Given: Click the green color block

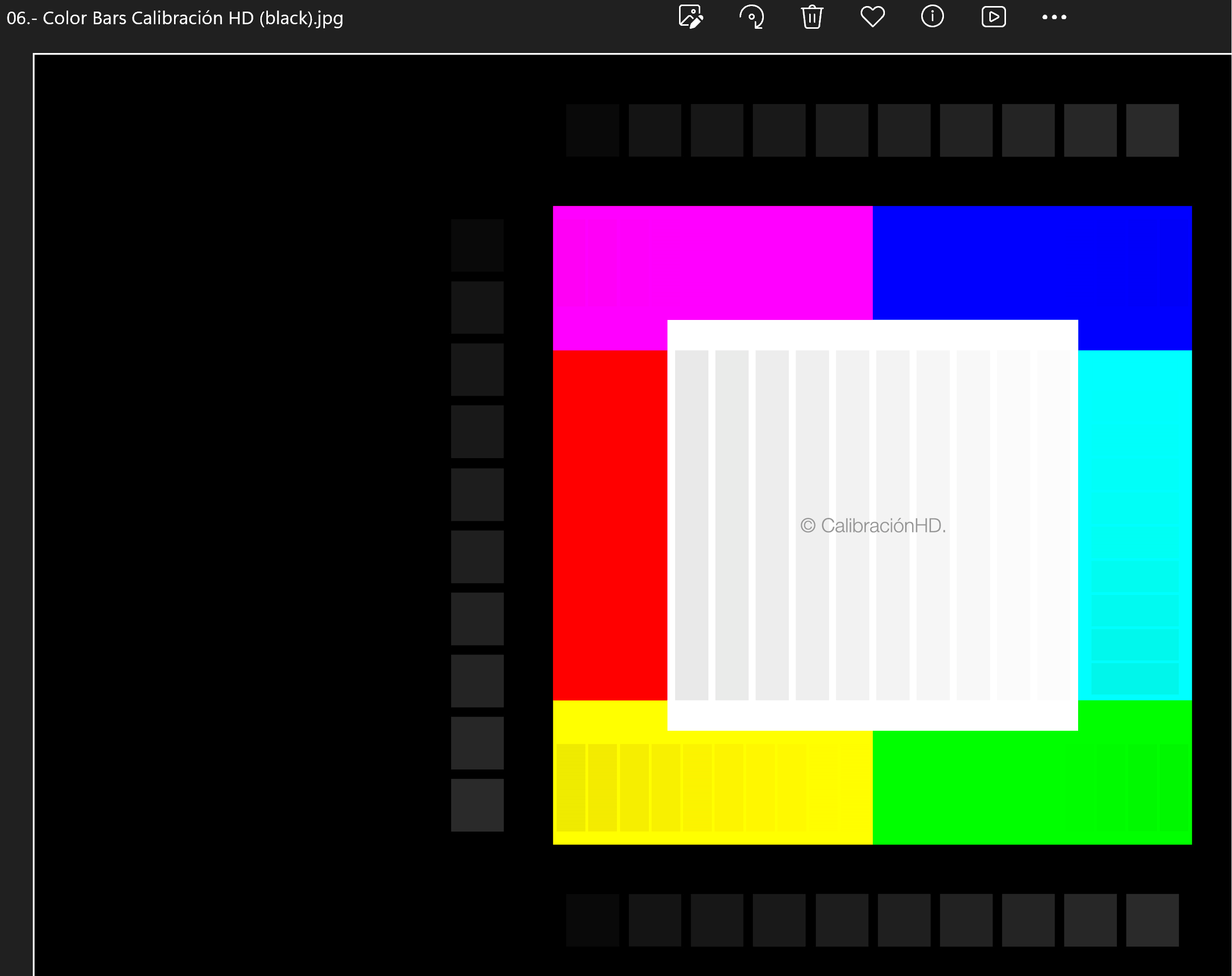Looking at the screenshot, I should 1032,789.
